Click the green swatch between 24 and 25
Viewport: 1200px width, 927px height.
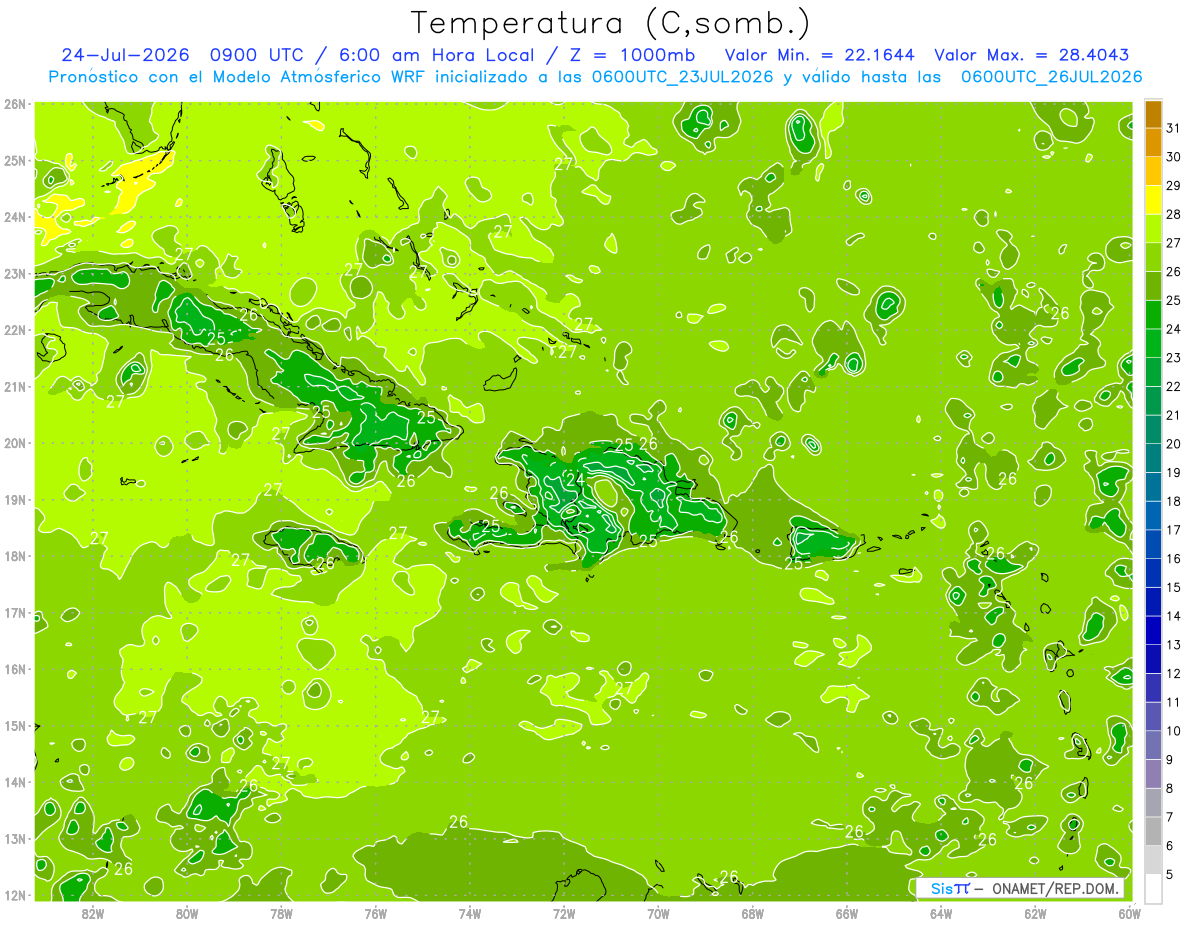(x=1153, y=315)
